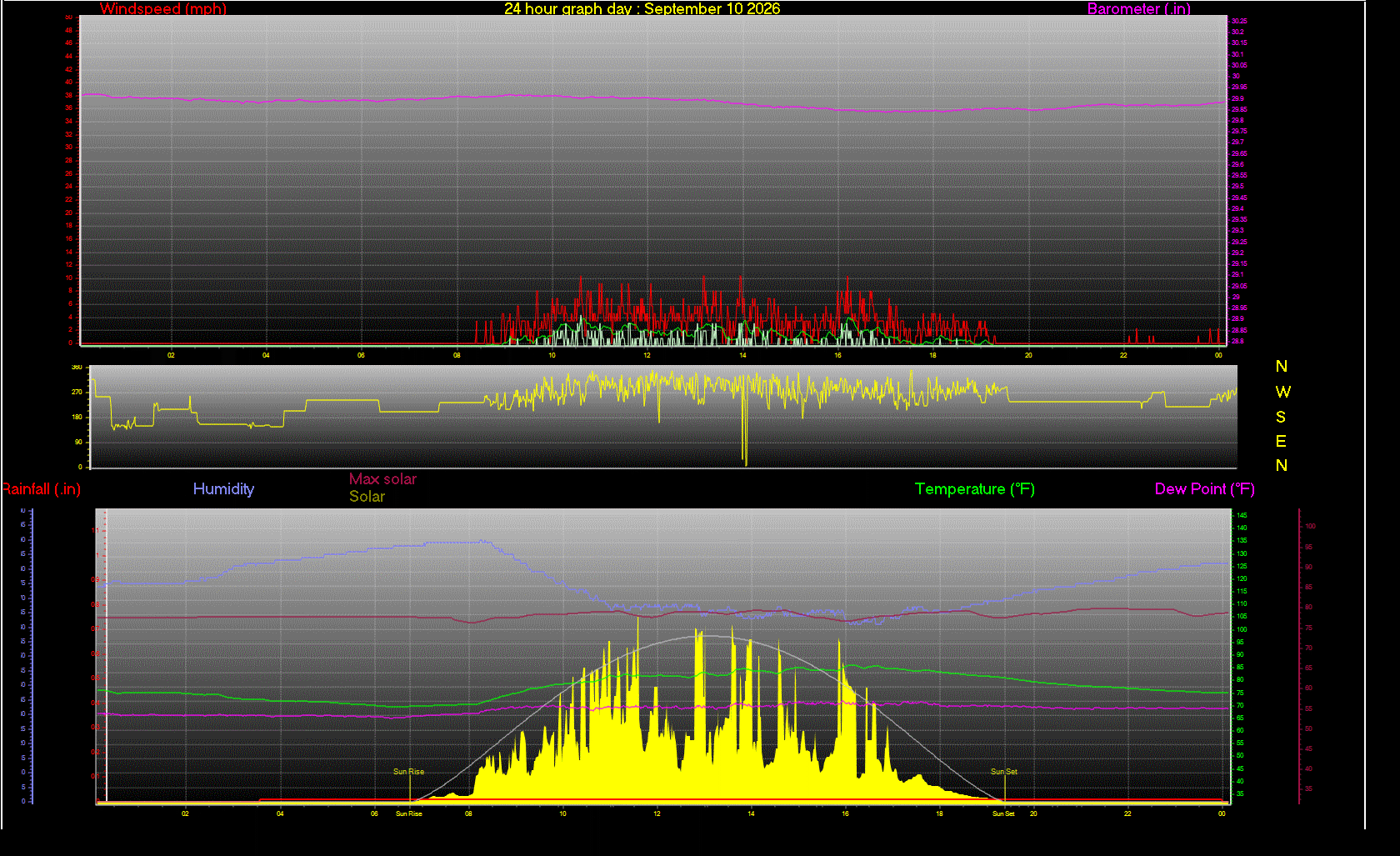Click the Sun Set marker in solar graph
Screen dimensions: 1400x856
point(1004,772)
